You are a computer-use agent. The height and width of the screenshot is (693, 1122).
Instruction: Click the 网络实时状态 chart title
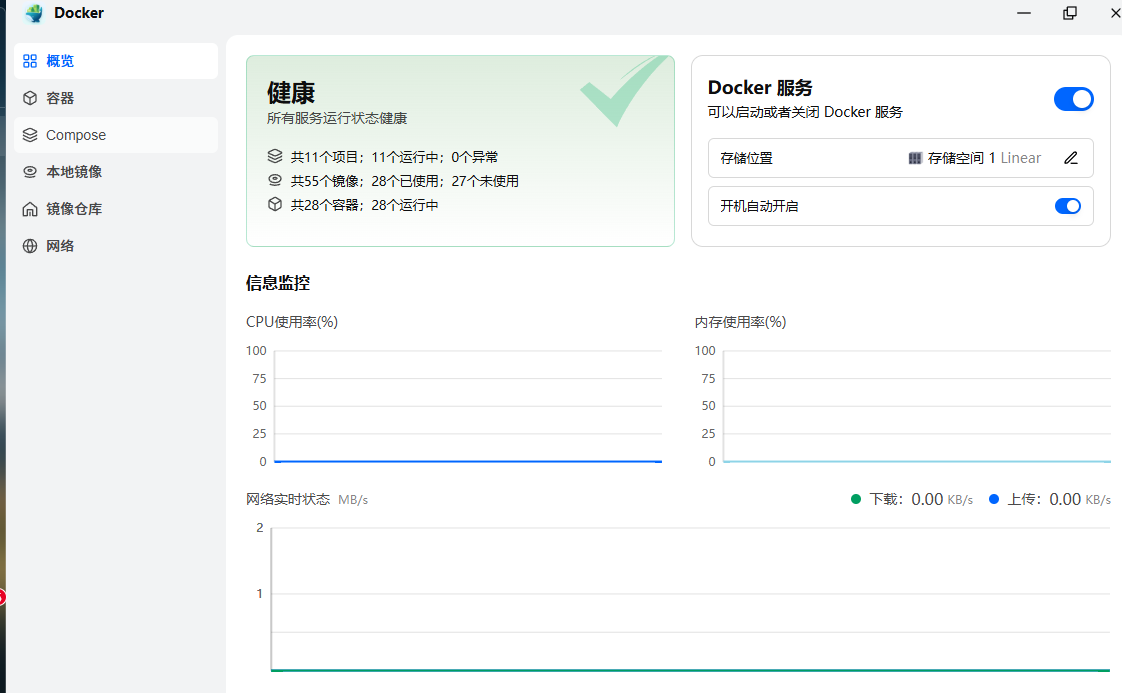[x=288, y=499]
